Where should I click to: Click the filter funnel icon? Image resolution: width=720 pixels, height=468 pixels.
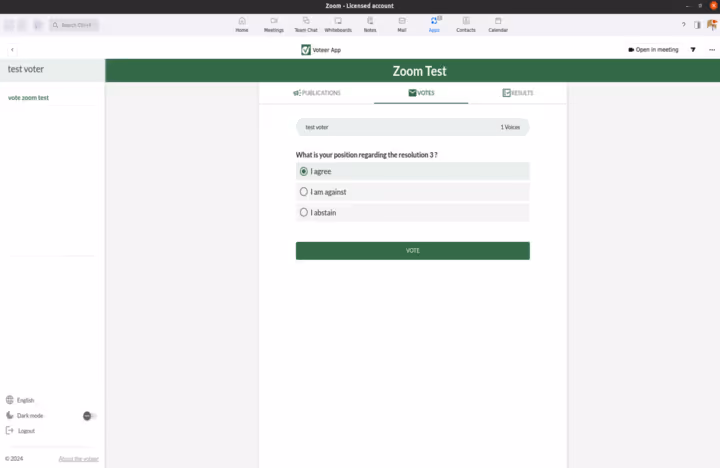693,50
